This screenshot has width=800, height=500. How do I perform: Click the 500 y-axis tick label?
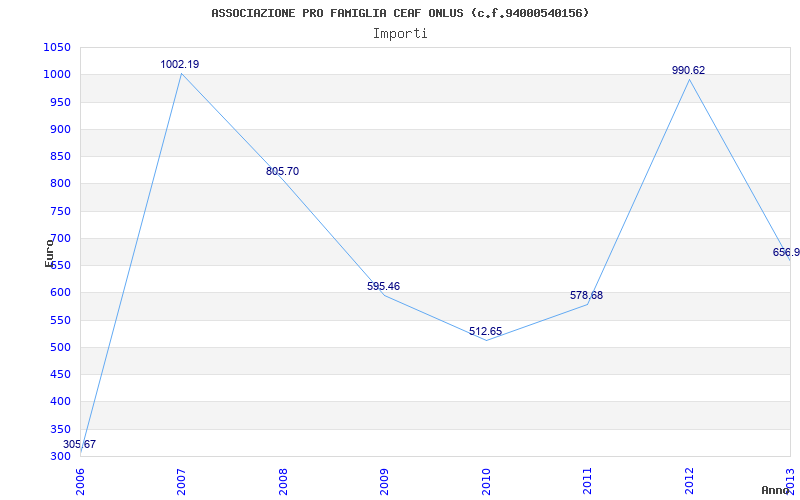tap(60, 347)
